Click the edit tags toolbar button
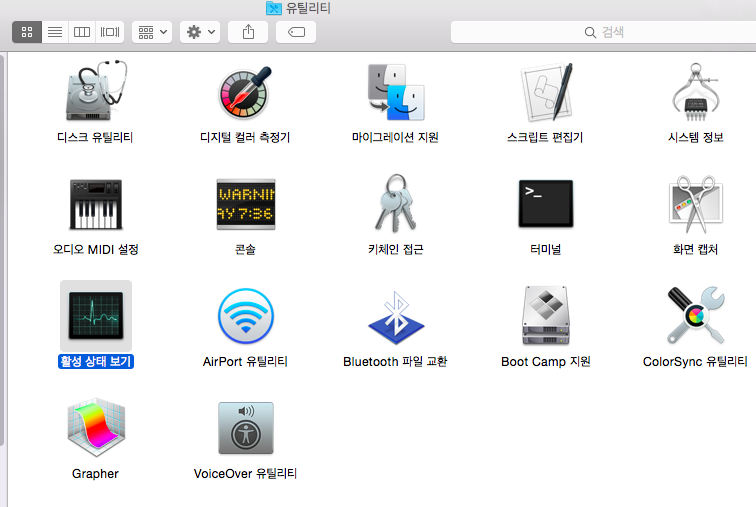This screenshot has width=756, height=507. tap(296, 32)
